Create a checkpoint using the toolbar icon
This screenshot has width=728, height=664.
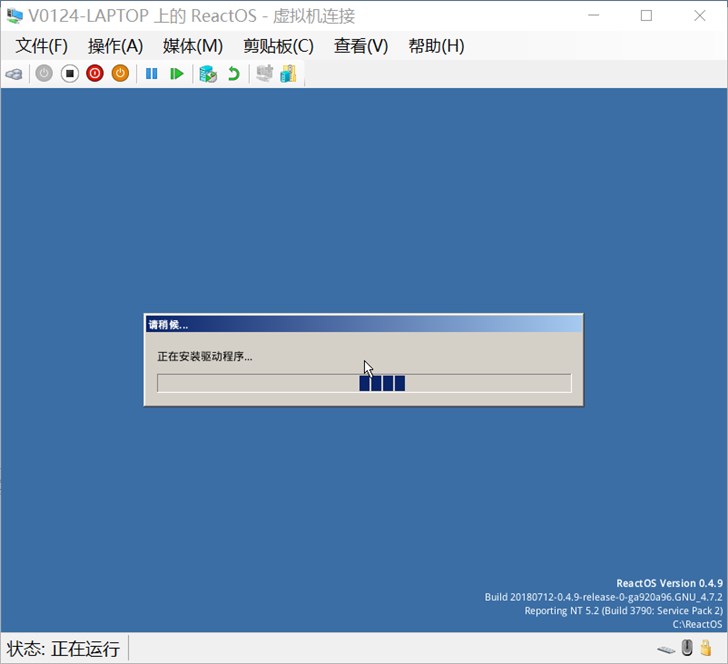(x=208, y=74)
